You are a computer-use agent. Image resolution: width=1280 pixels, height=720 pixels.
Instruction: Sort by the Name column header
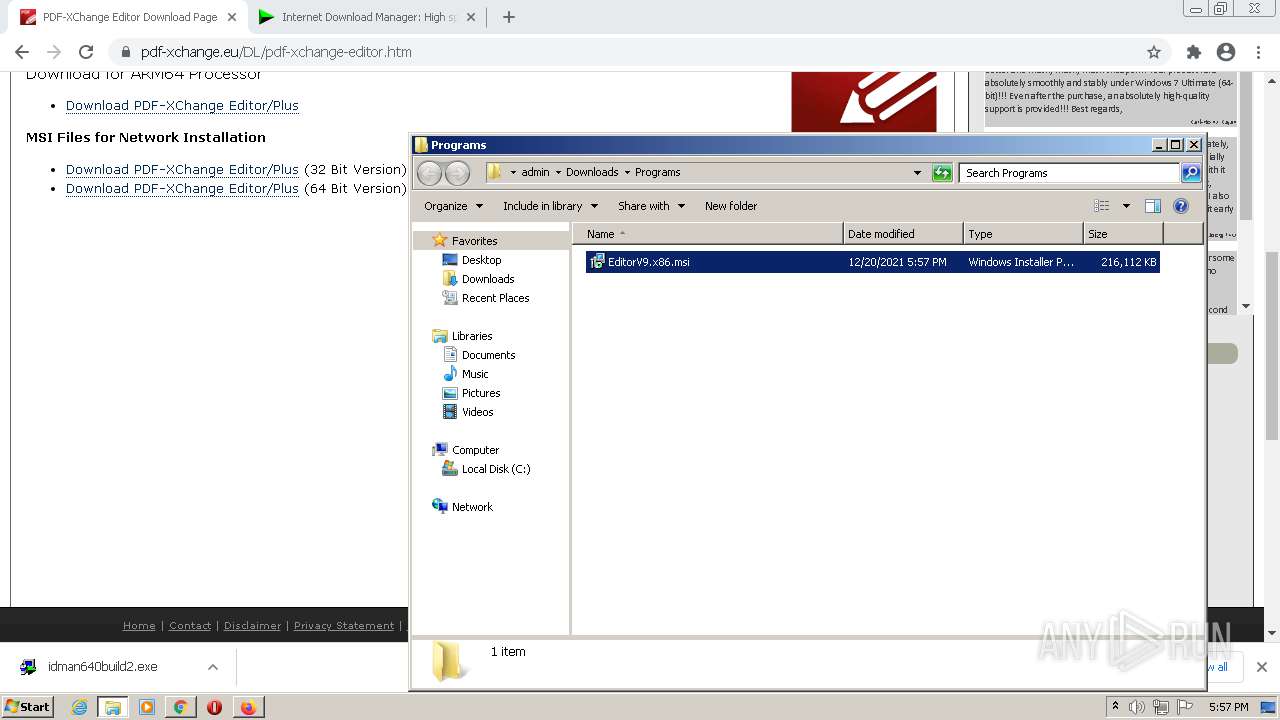[x=708, y=234]
